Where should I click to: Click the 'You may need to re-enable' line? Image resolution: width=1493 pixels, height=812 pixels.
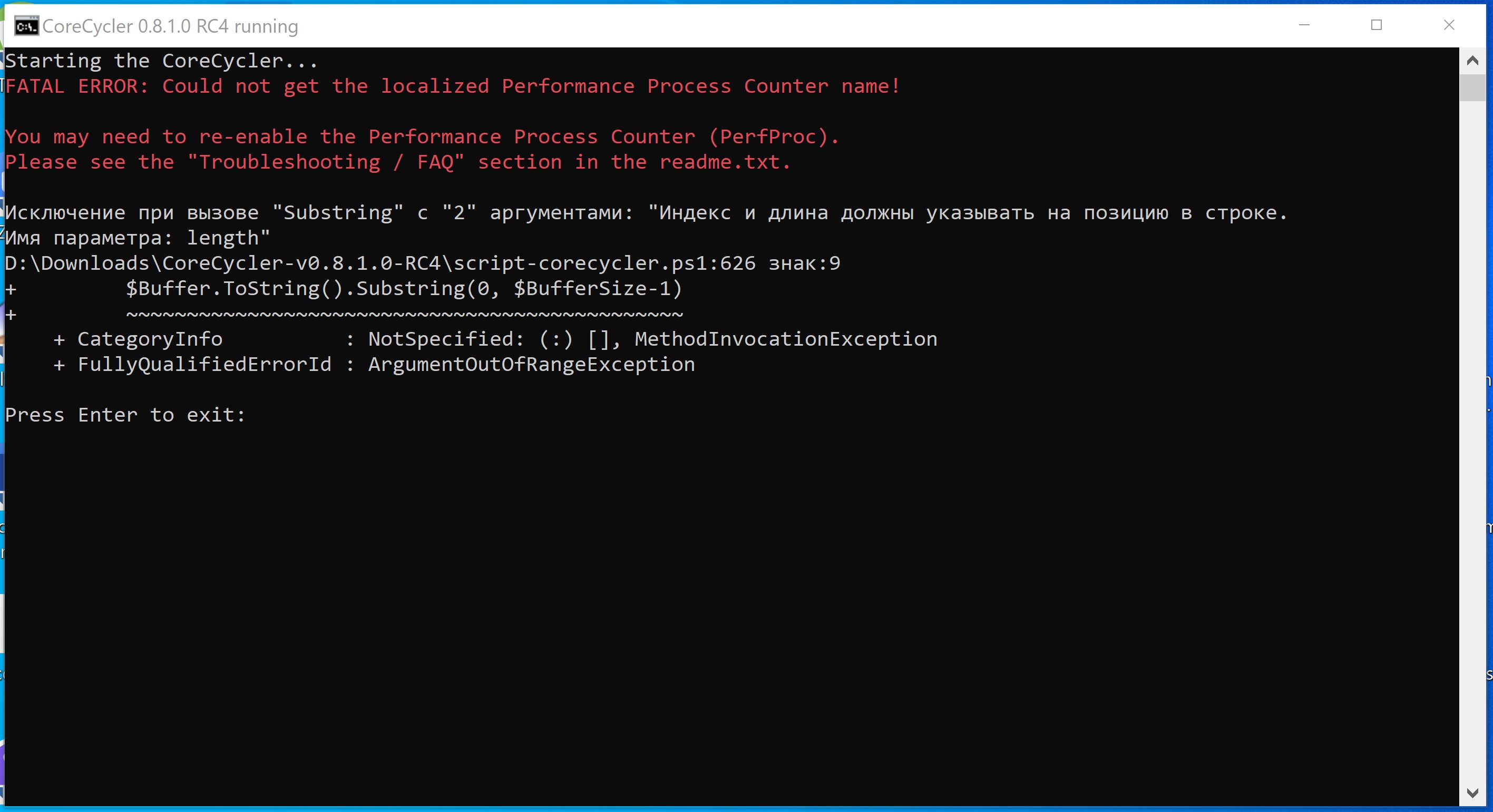(x=422, y=137)
